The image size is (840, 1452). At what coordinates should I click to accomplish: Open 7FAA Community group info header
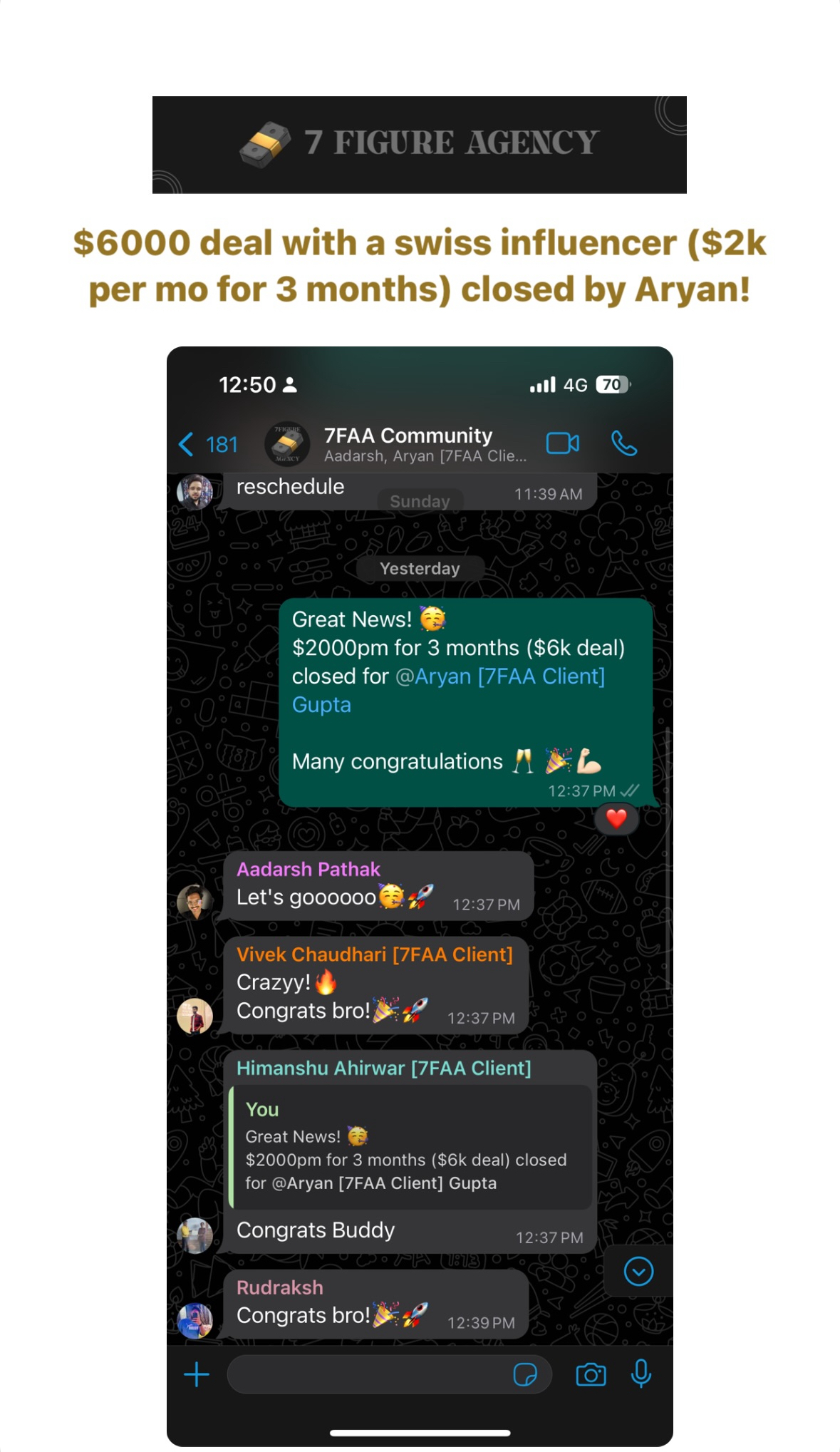425,444
